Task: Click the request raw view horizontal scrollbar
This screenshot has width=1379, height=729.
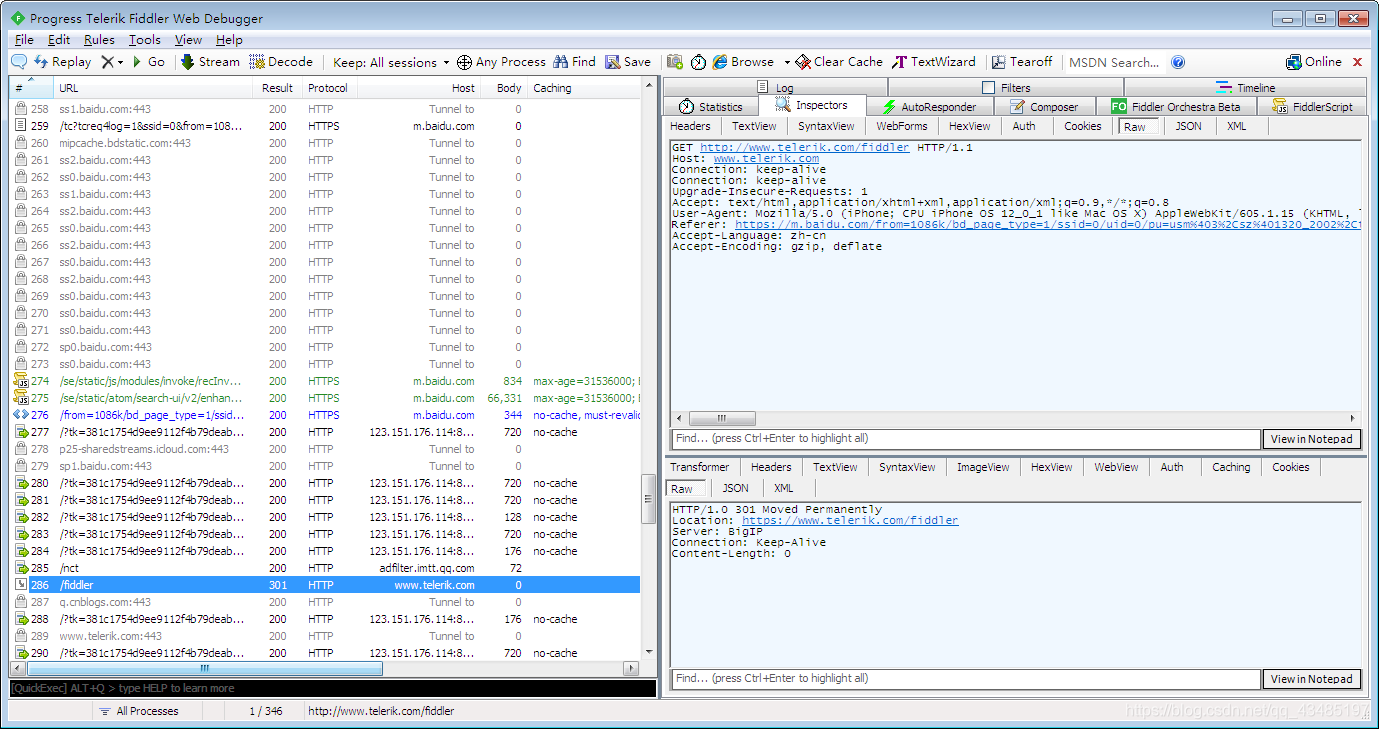Action: (x=722, y=418)
